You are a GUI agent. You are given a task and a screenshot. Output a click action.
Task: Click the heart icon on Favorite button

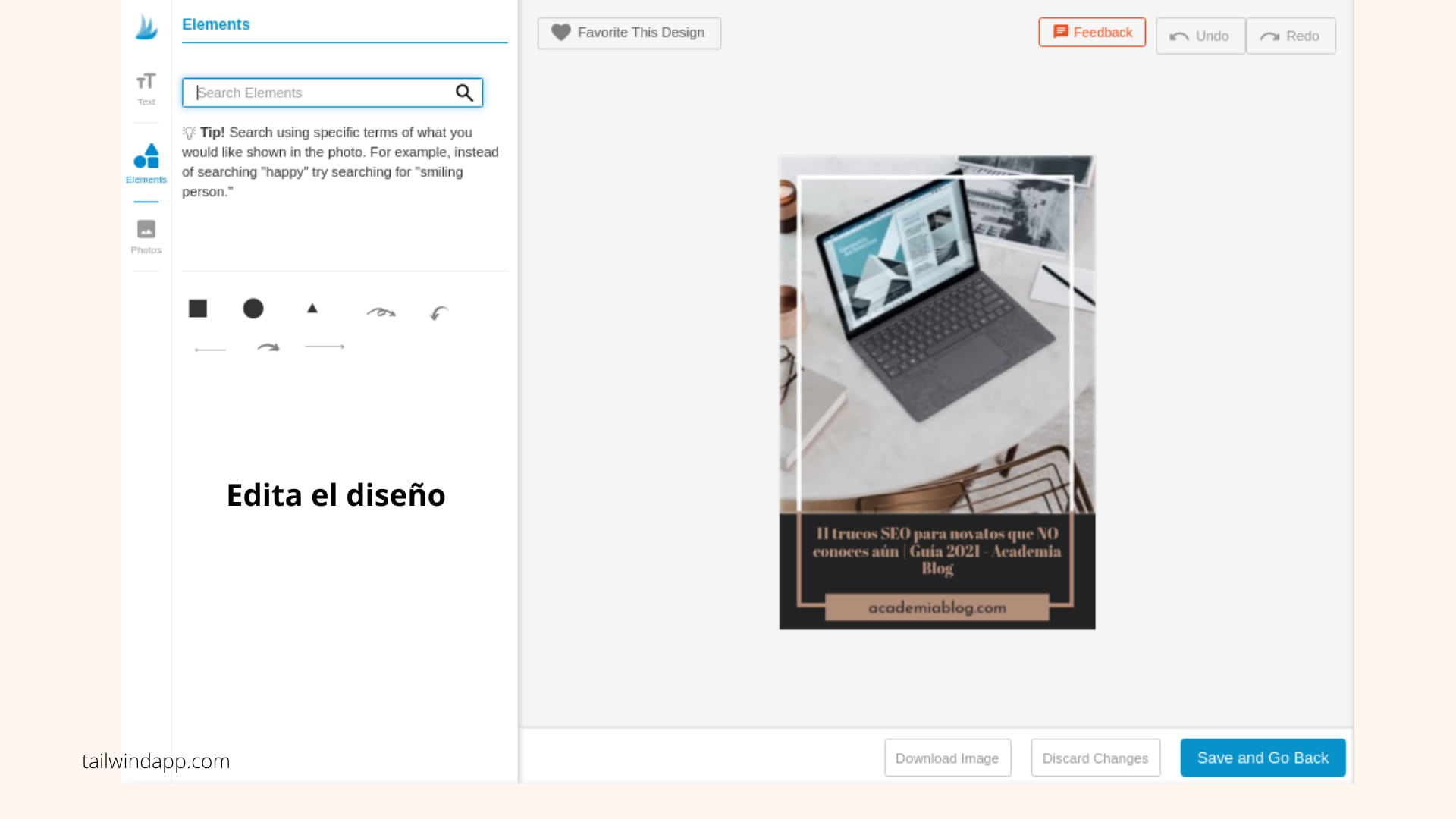click(x=561, y=33)
